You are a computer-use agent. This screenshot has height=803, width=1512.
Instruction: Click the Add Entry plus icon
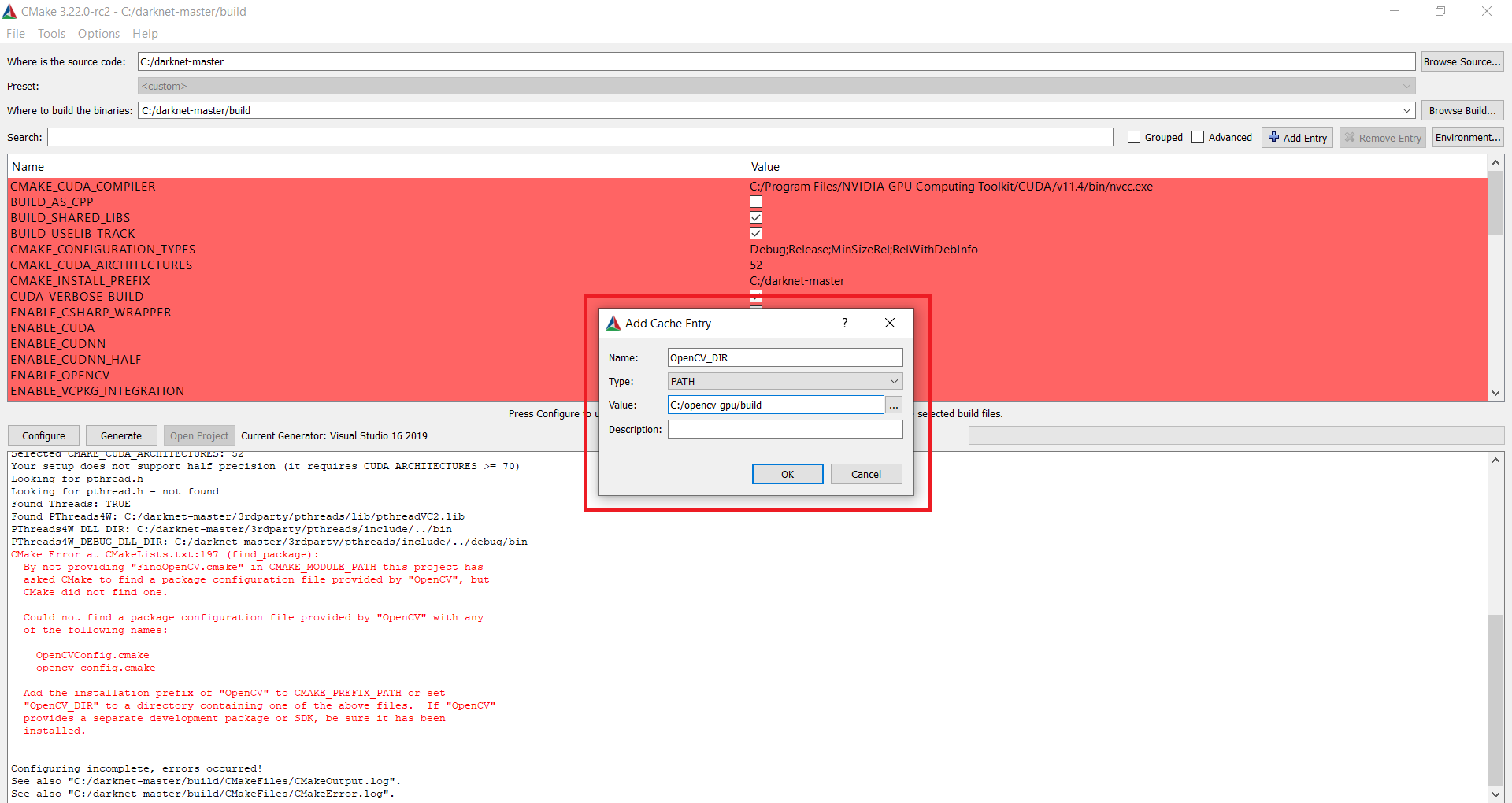(x=1275, y=137)
